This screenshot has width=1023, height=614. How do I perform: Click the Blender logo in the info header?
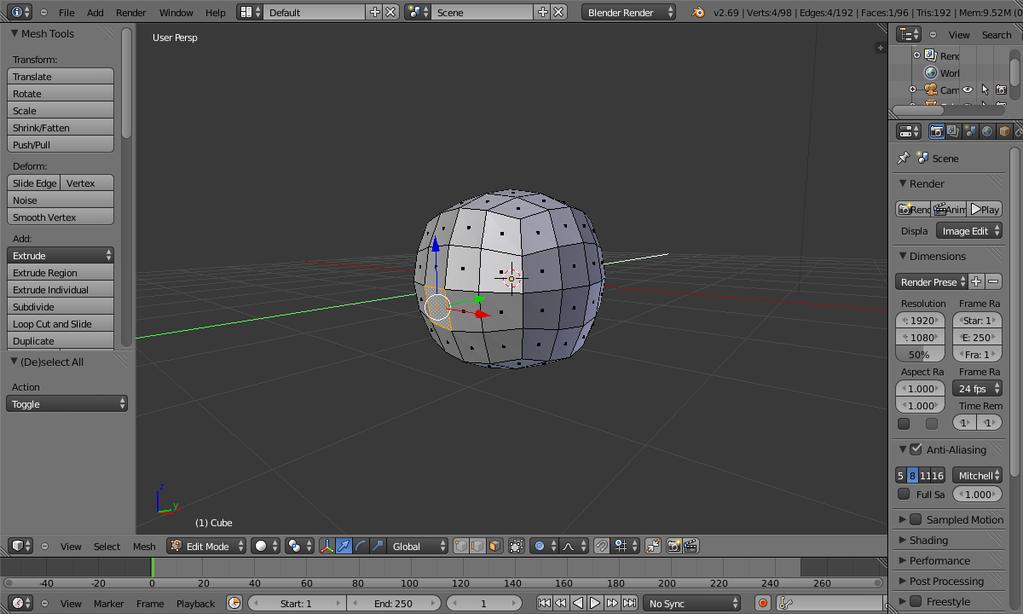click(x=698, y=12)
